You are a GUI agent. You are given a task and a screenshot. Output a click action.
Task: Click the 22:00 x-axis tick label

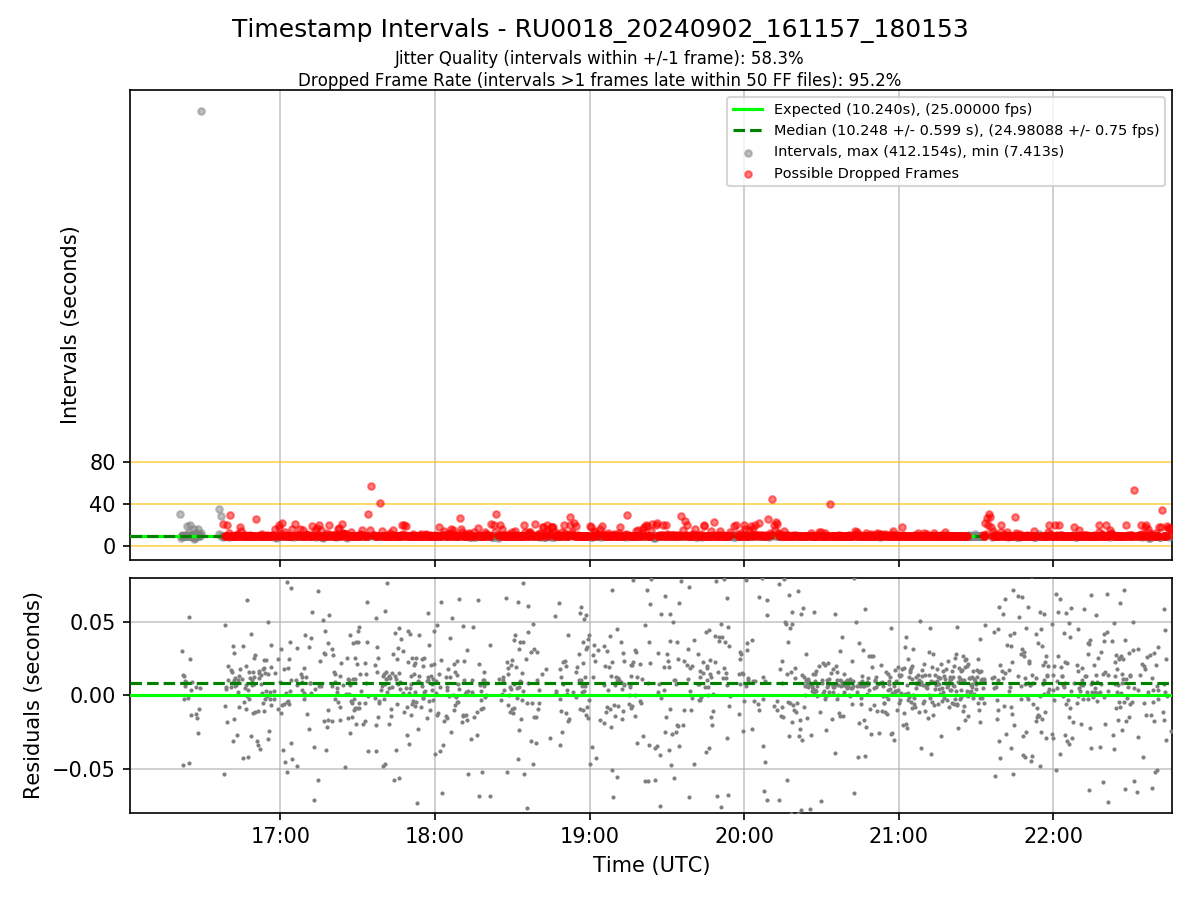pos(1053,835)
